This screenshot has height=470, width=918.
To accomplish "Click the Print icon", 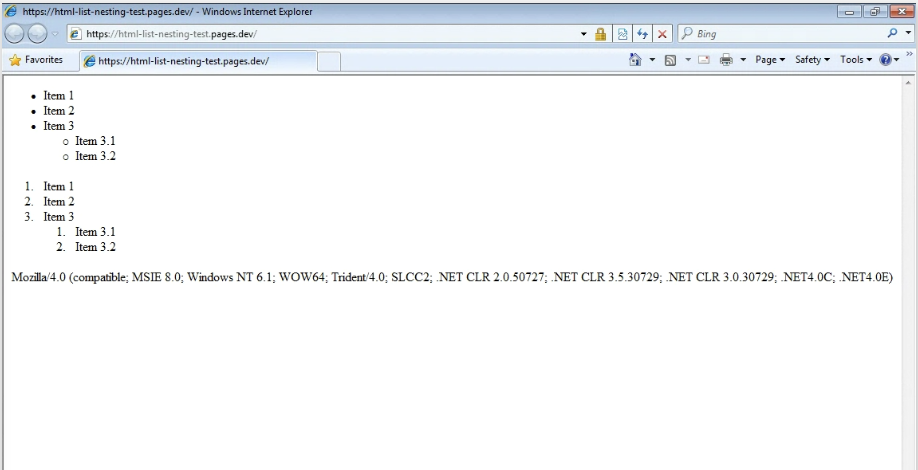I will pyautogui.click(x=726, y=60).
